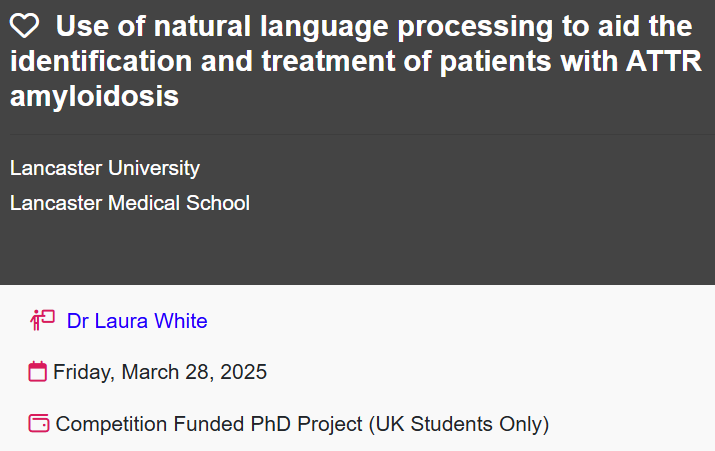
Task: Save project with the heart icon
Action: pos(25,26)
